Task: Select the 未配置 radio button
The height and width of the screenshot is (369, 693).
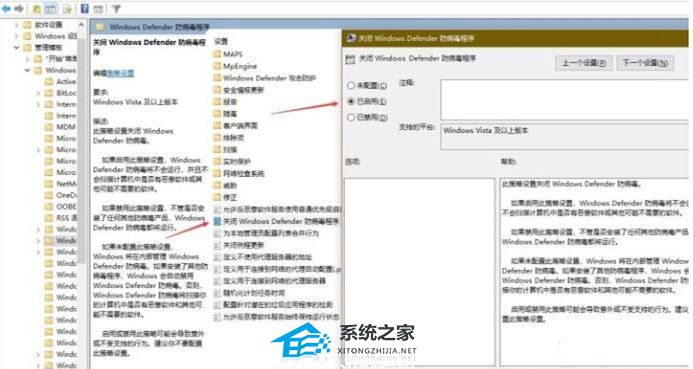Action: tap(351, 85)
